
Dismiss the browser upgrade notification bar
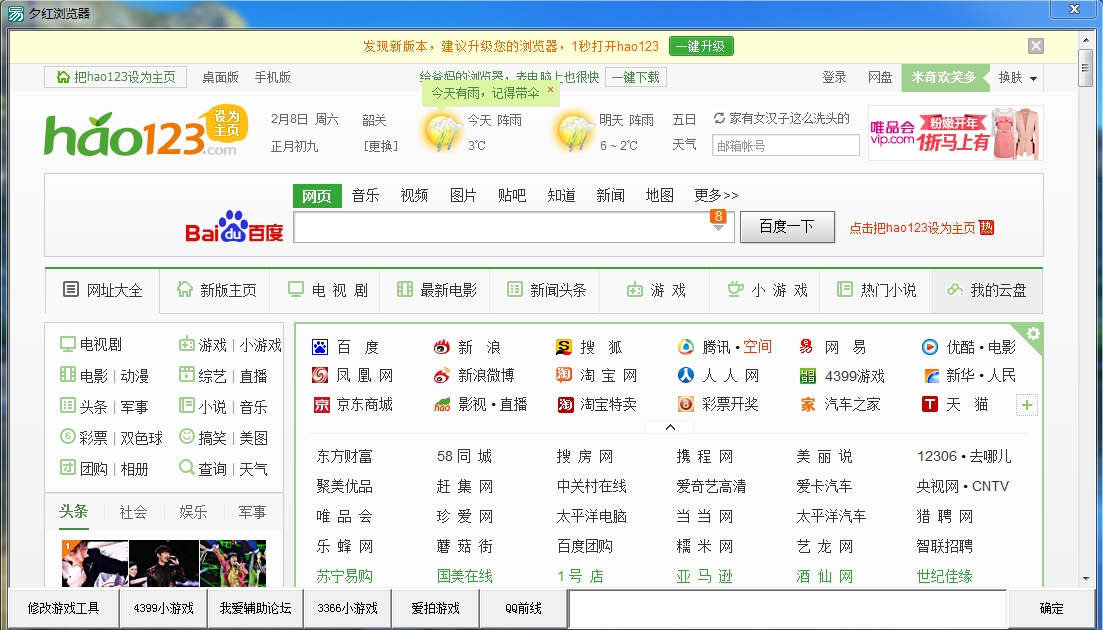(1036, 46)
